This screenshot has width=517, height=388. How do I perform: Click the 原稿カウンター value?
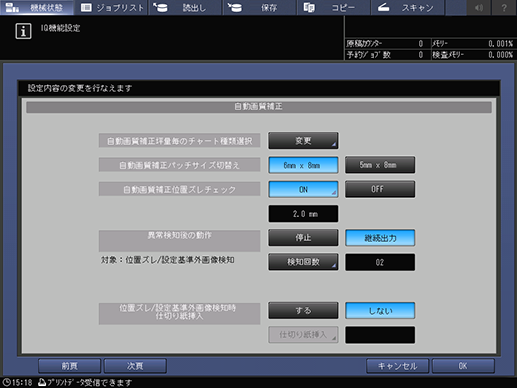pos(421,44)
